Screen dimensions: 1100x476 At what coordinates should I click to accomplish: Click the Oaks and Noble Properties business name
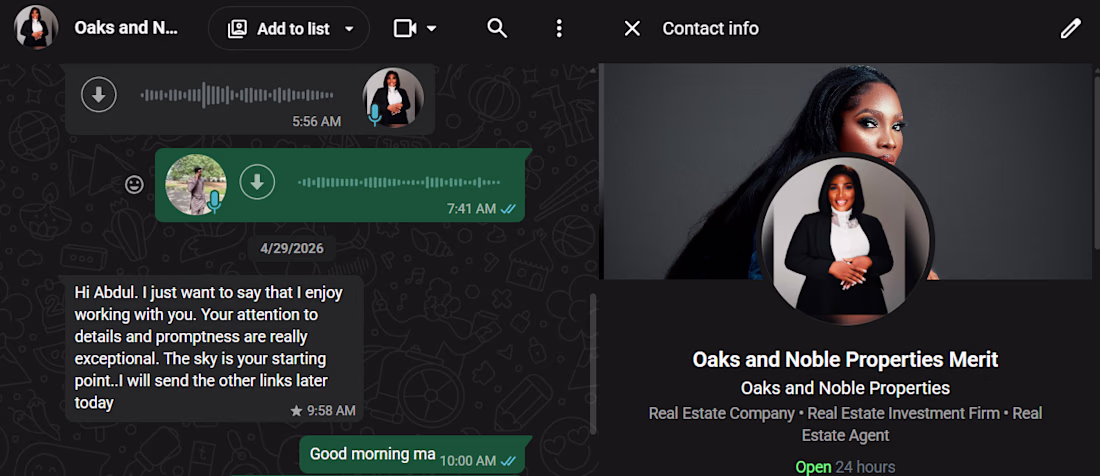(845, 388)
